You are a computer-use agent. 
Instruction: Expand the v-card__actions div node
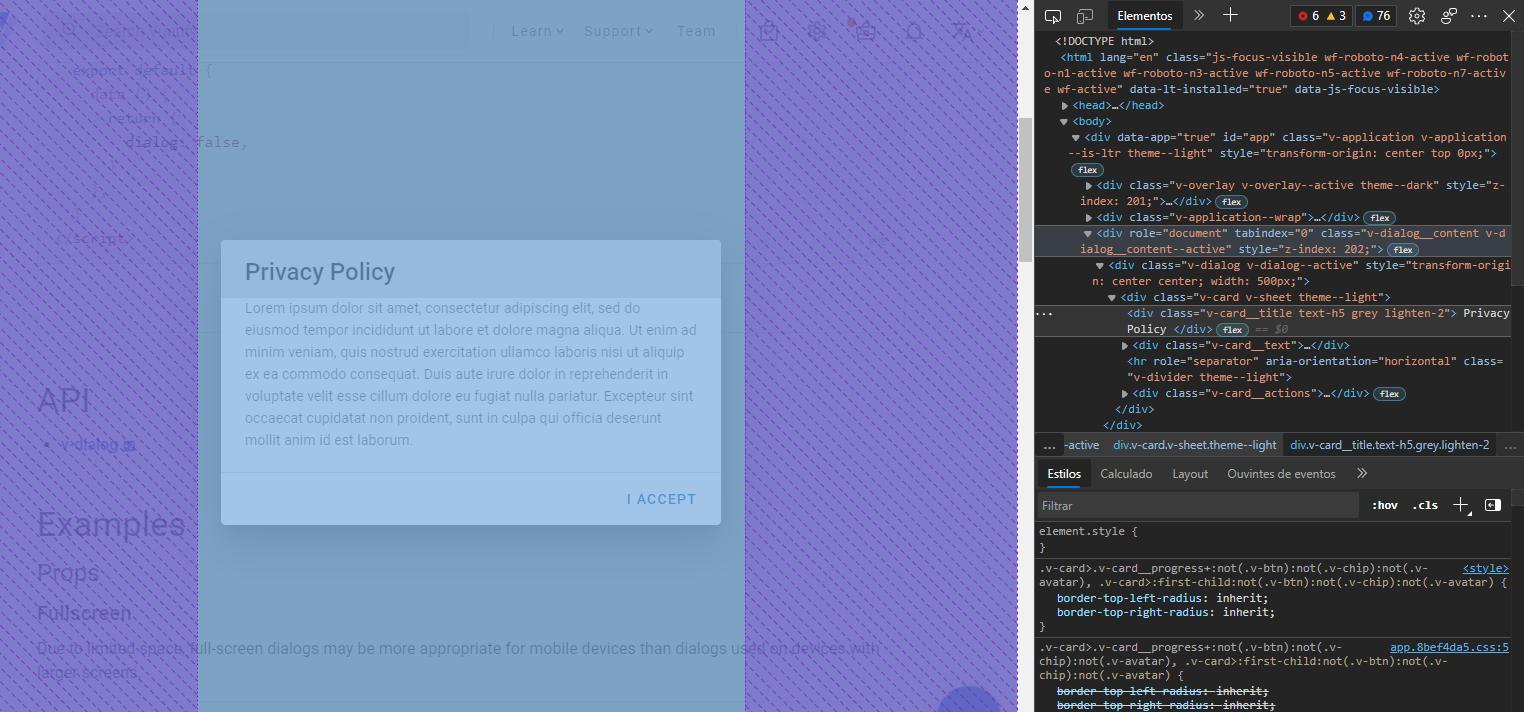1125,394
